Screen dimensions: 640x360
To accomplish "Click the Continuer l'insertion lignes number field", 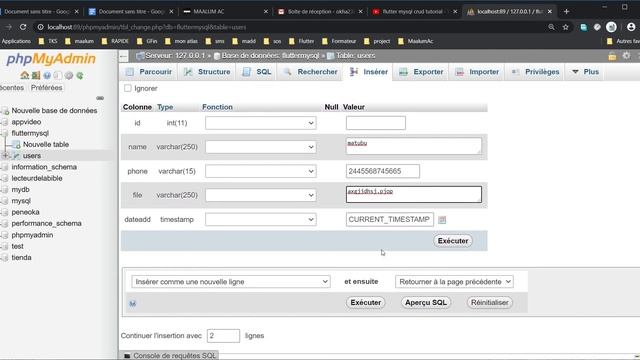I will pos(223,336).
